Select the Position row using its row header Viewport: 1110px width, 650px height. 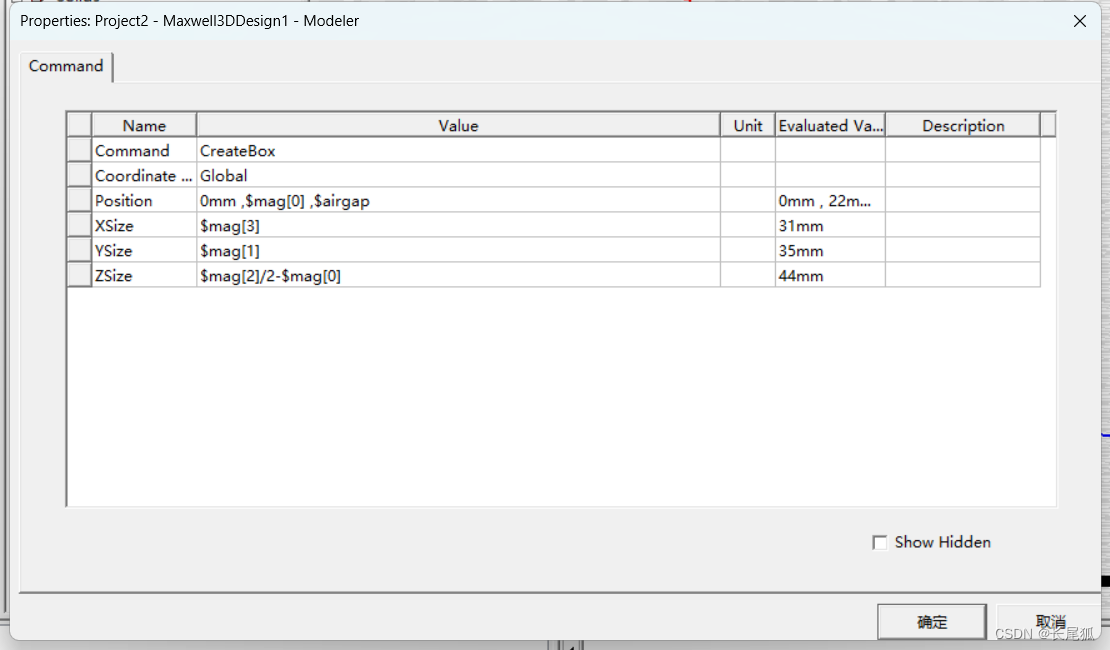pyautogui.click(x=79, y=201)
